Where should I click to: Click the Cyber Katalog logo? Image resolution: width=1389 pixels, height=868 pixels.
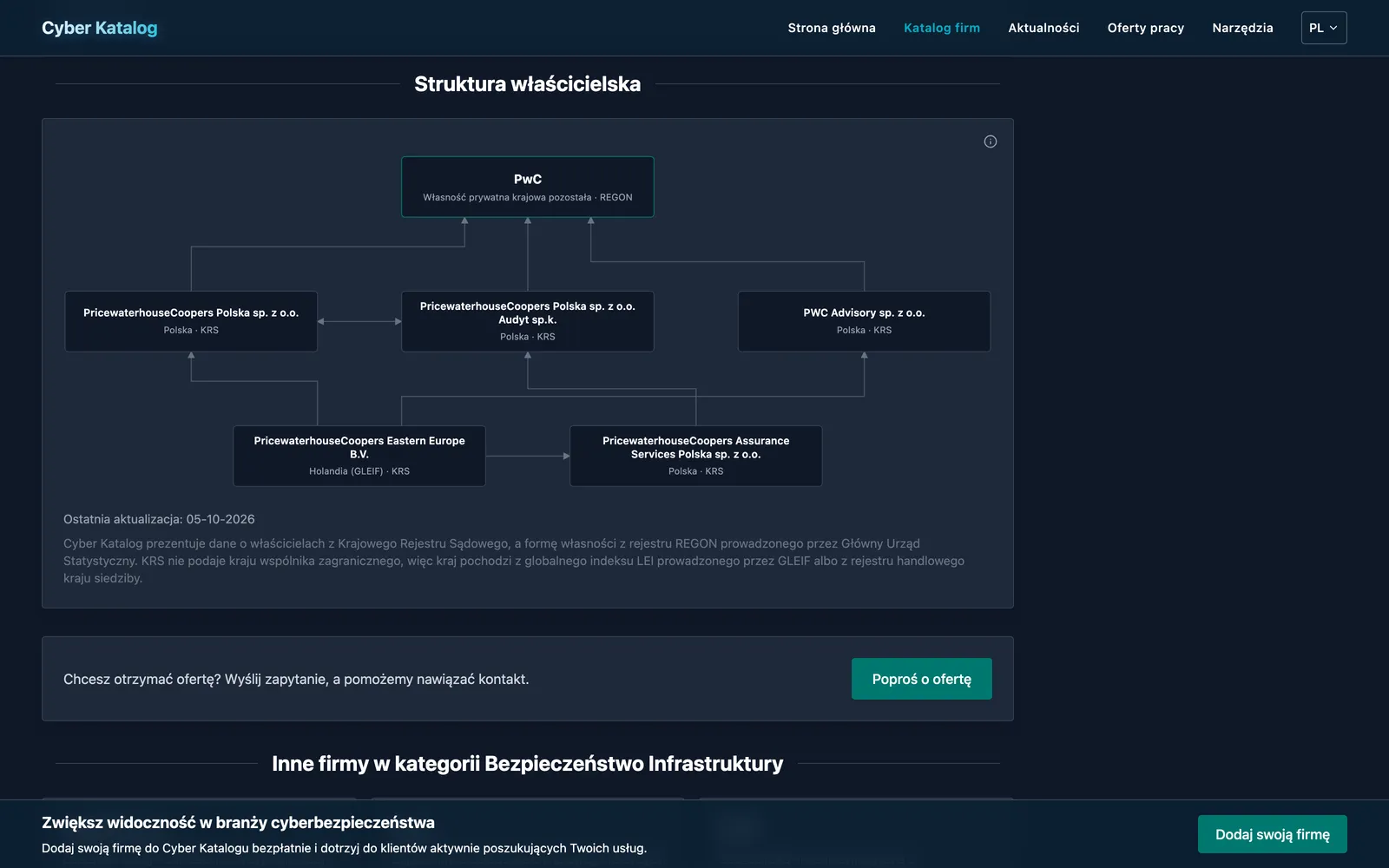(100, 28)
